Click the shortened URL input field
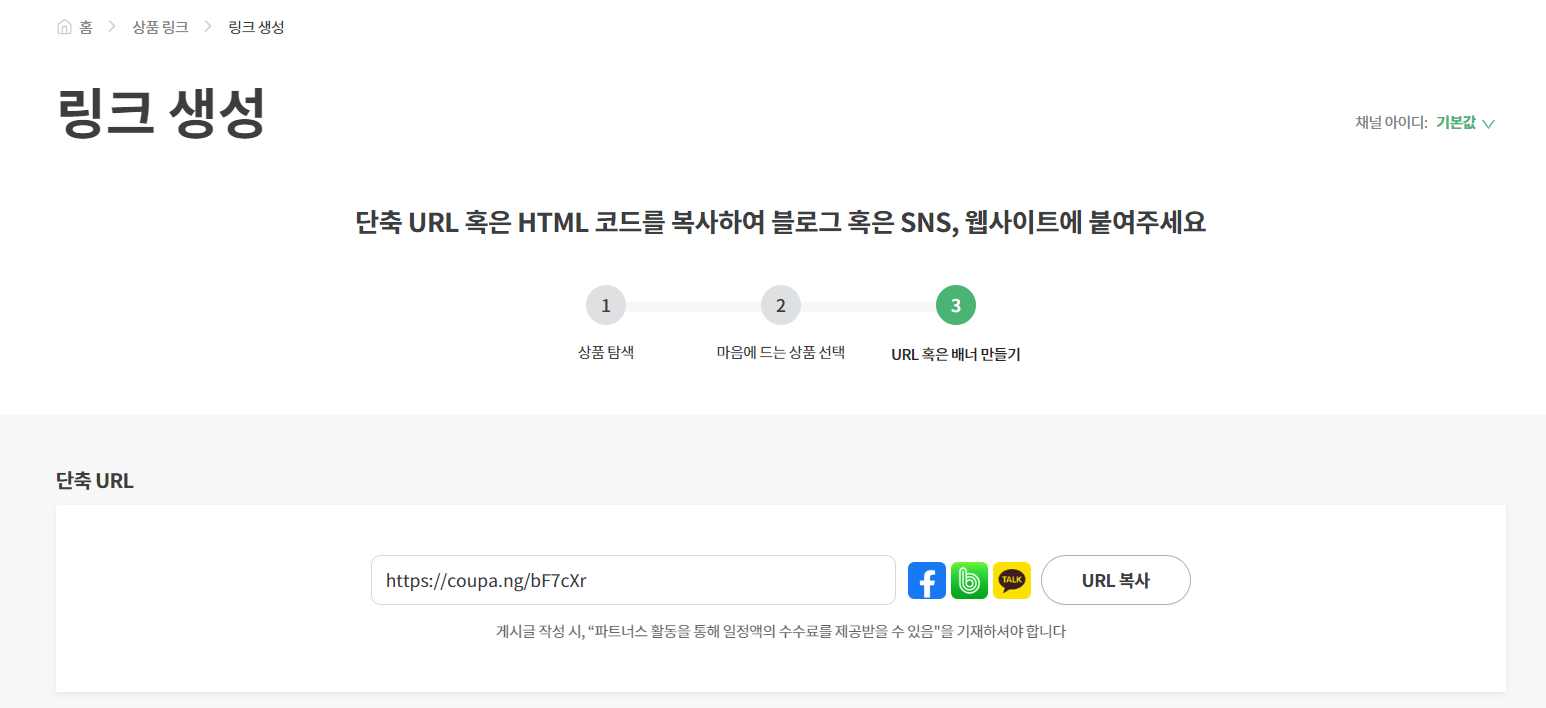The image size is (1546, 708). tap(633, 580)
